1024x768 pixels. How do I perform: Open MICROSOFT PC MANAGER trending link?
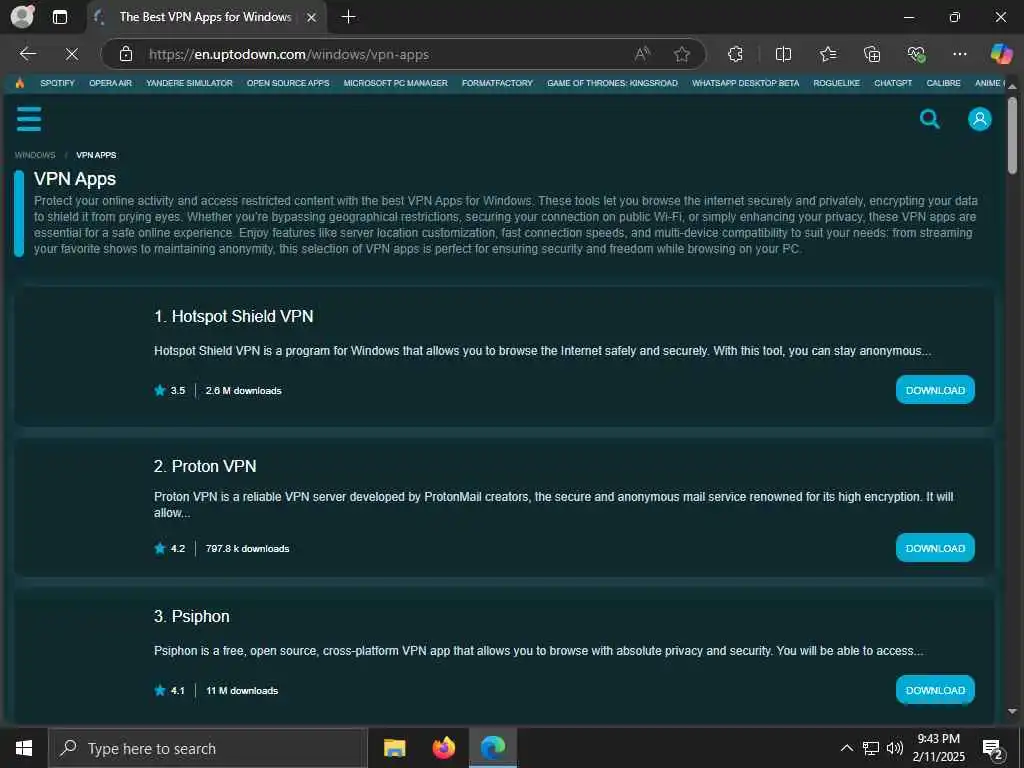[x=396, y=83]
